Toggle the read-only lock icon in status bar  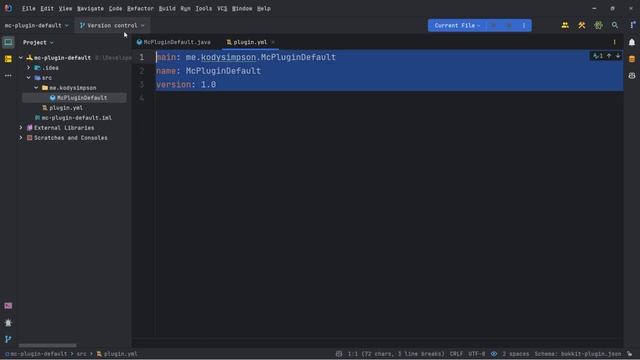coord(629,354)
